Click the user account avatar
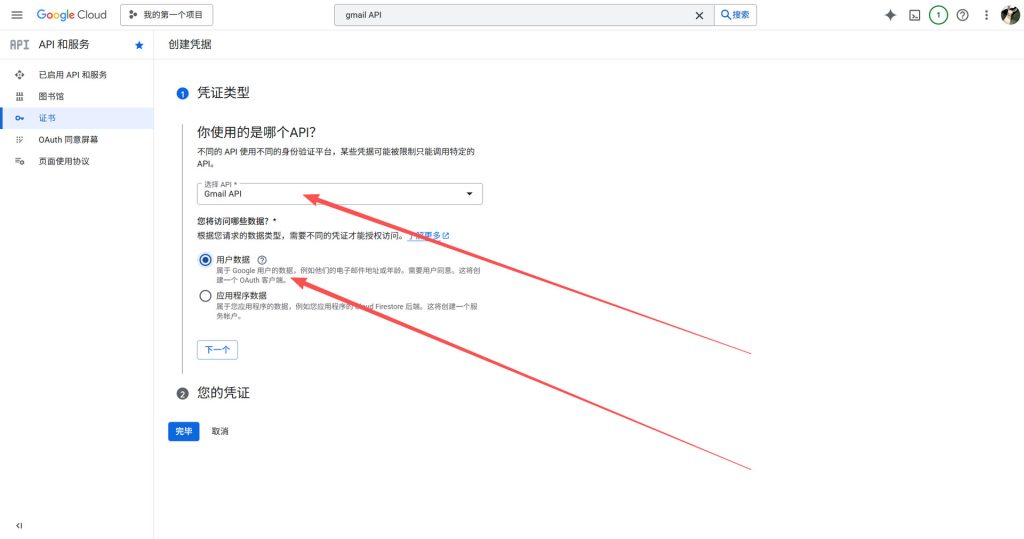This screenshot has width=1024, height=539. point(1010,15)
